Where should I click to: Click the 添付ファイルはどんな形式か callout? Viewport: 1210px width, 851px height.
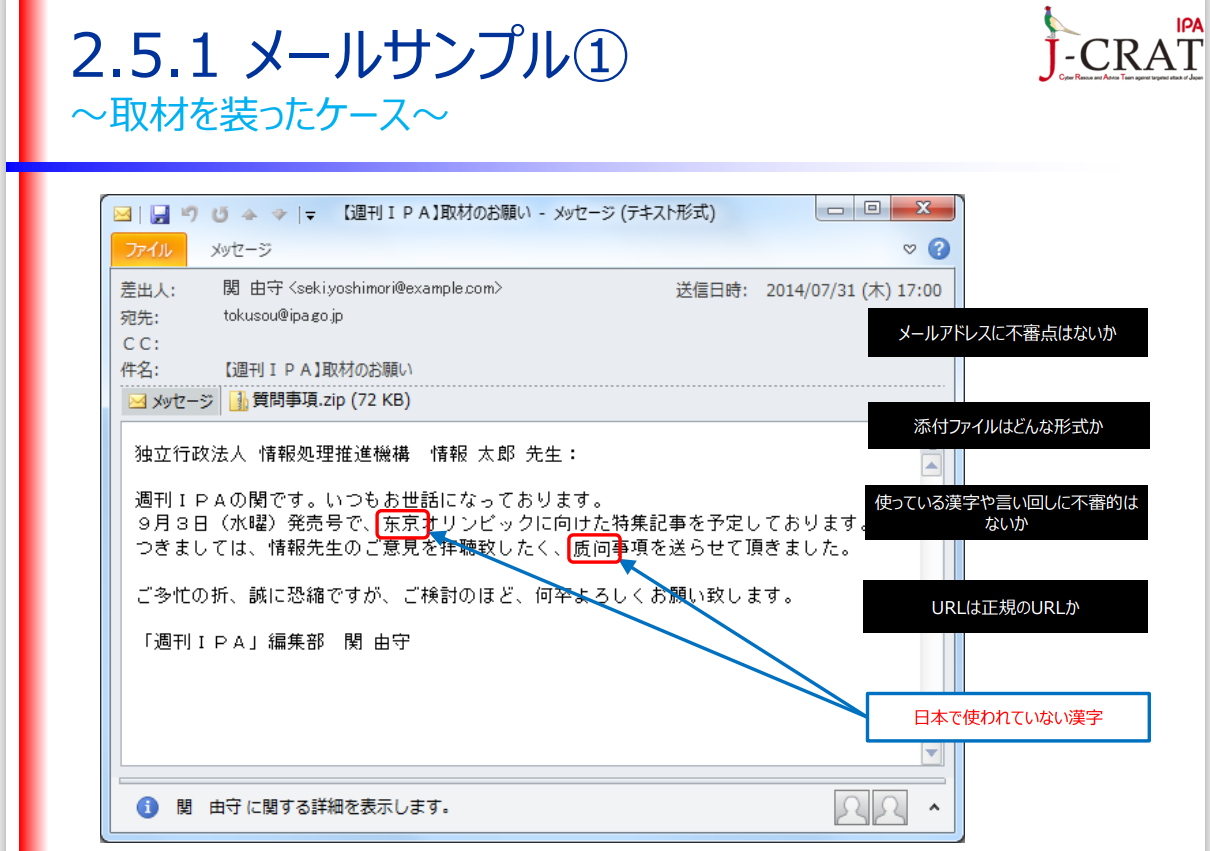pos(1007,426)
